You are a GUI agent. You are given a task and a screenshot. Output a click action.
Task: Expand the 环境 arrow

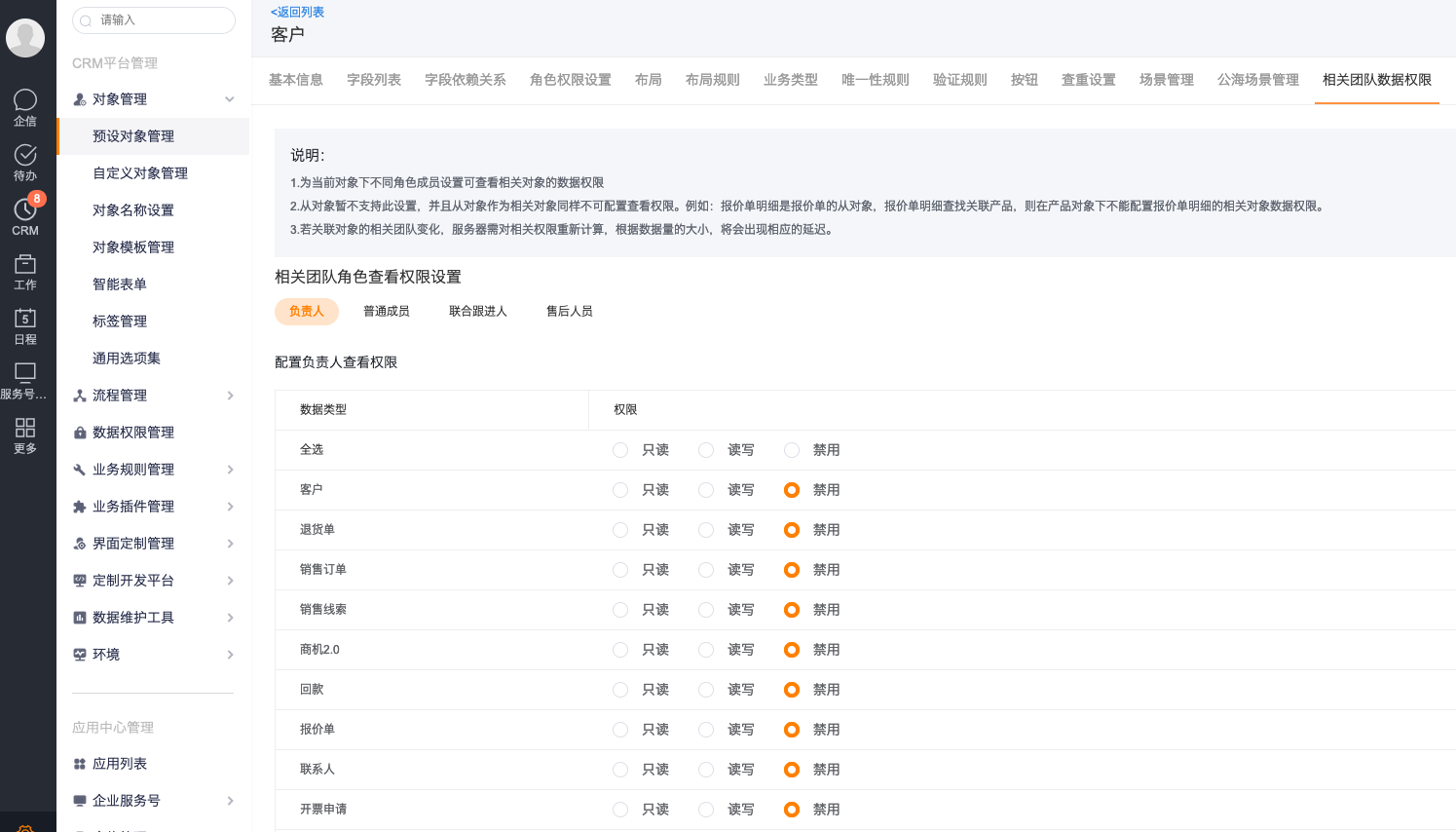pyautogui.click(x=230, y=655)
